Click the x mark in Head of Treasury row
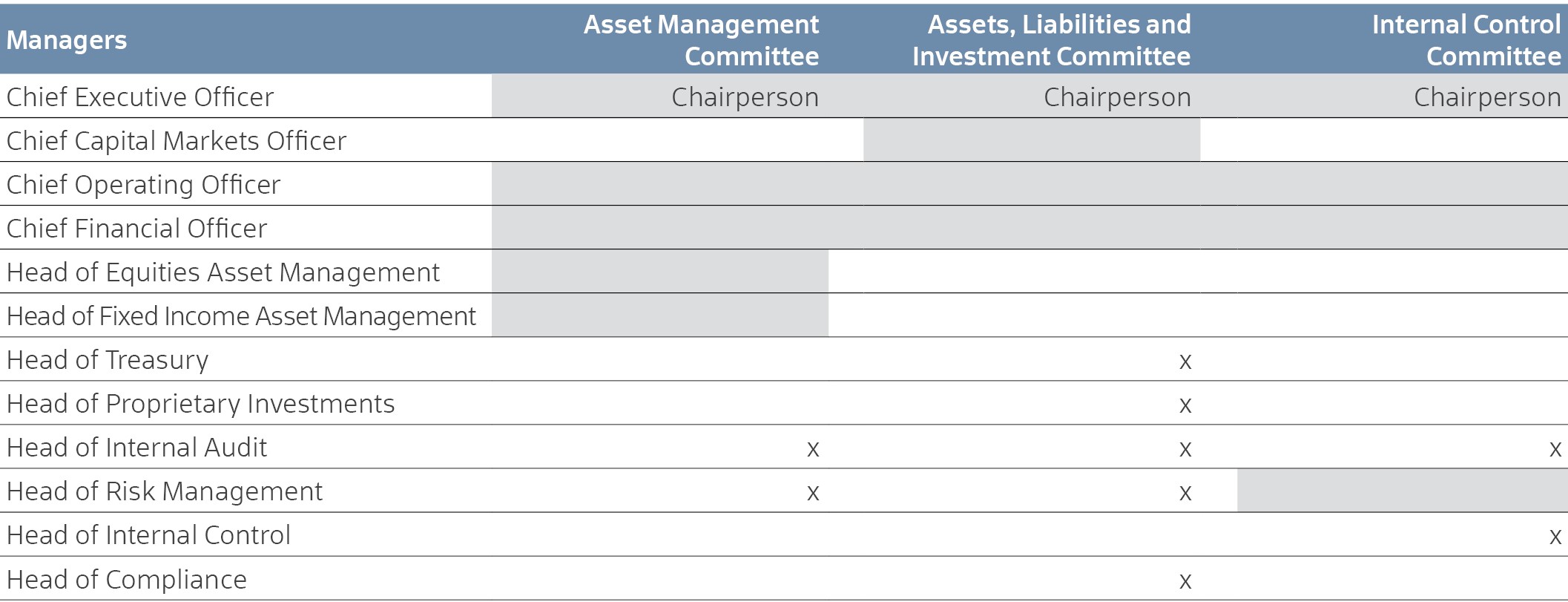This screenshot has width=1568, height=602. click(x=1185, y=362)
